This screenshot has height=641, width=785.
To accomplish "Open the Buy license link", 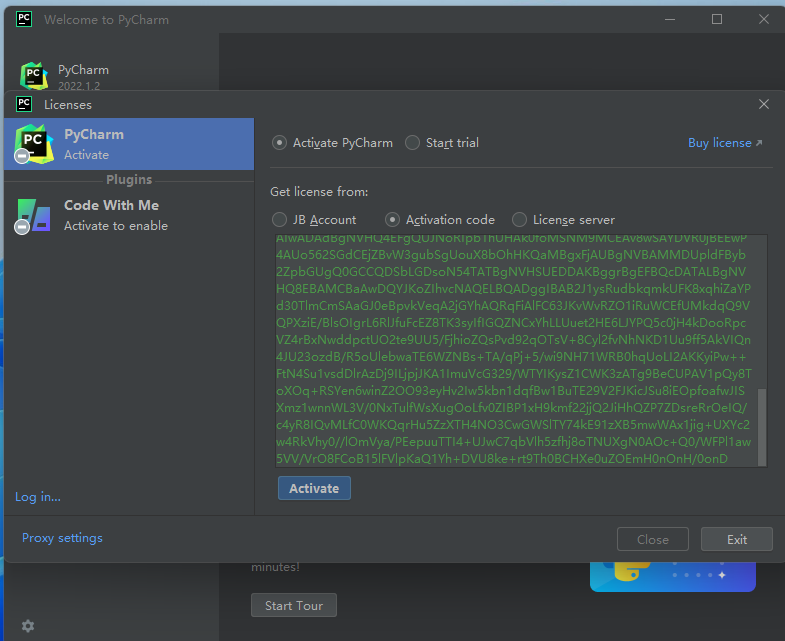I will [x=725, y=143].
